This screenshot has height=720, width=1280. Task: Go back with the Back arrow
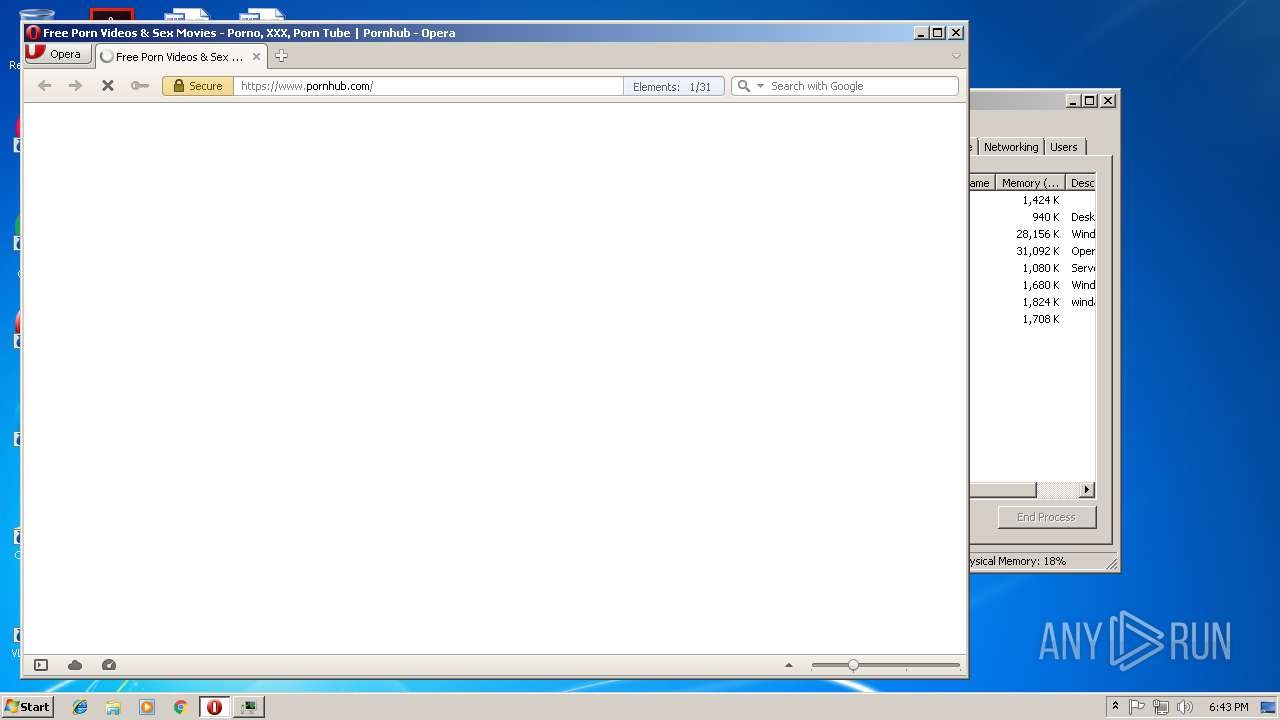(x=44, y=86)
